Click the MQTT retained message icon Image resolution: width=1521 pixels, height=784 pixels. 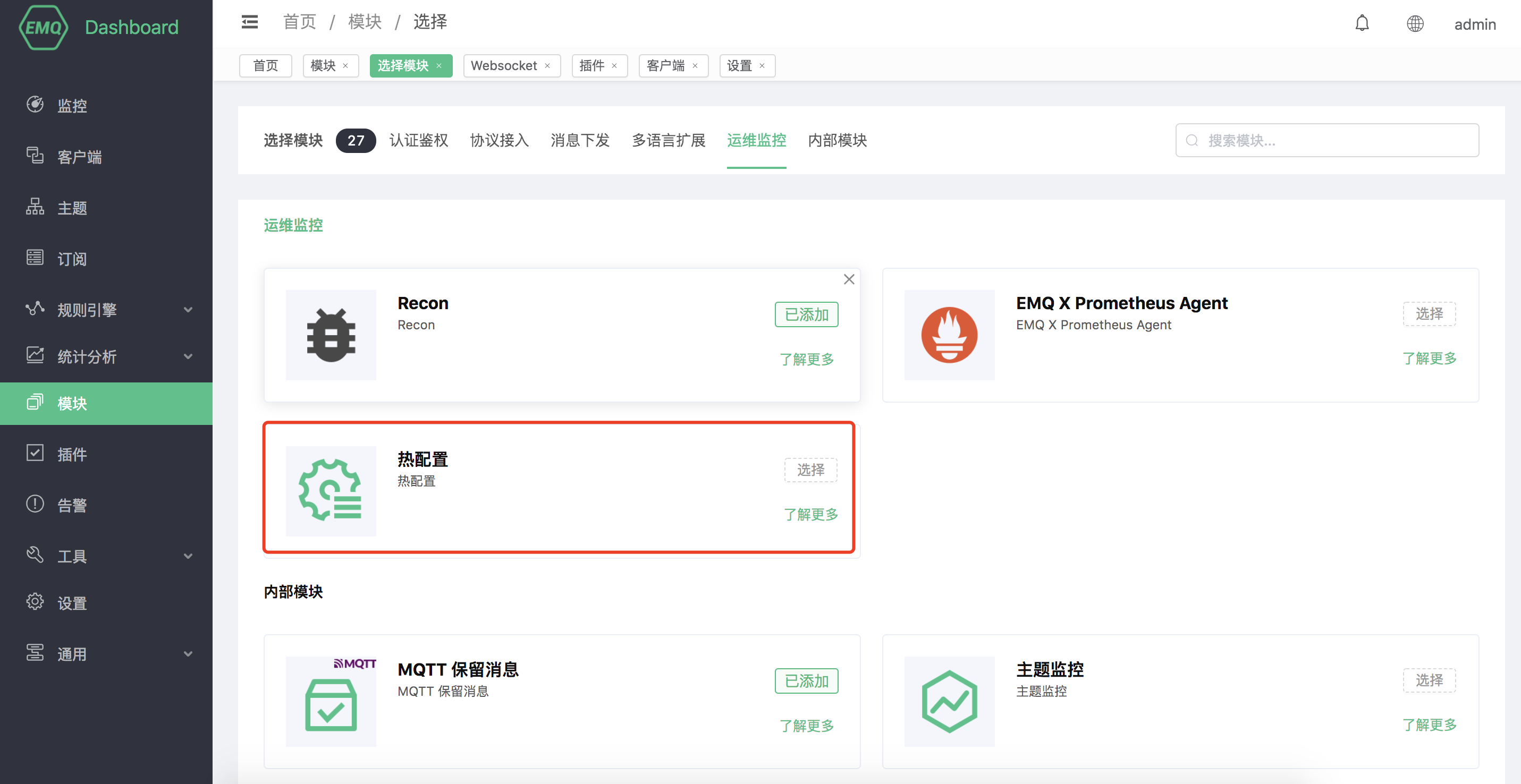pos(331,702)
